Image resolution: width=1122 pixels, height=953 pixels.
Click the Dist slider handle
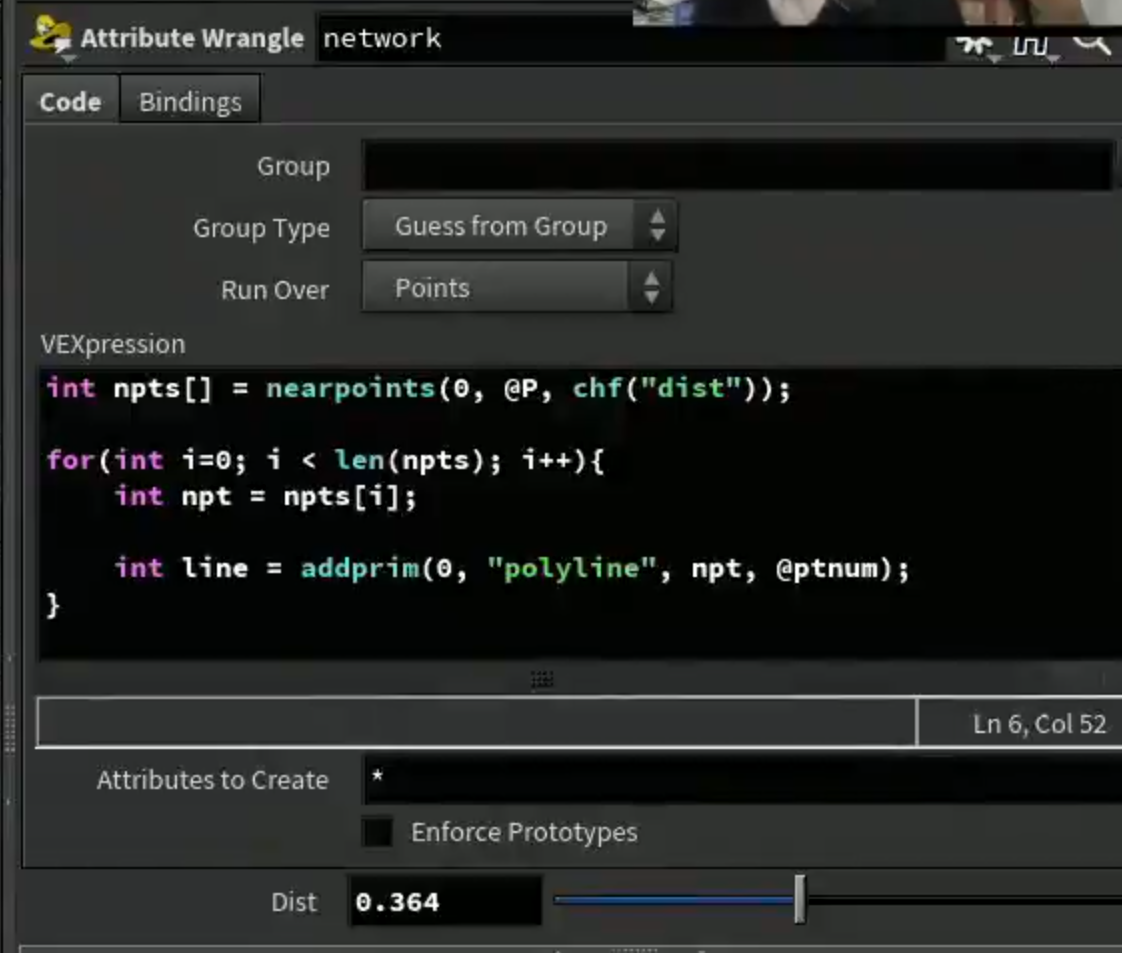point(800,899)
